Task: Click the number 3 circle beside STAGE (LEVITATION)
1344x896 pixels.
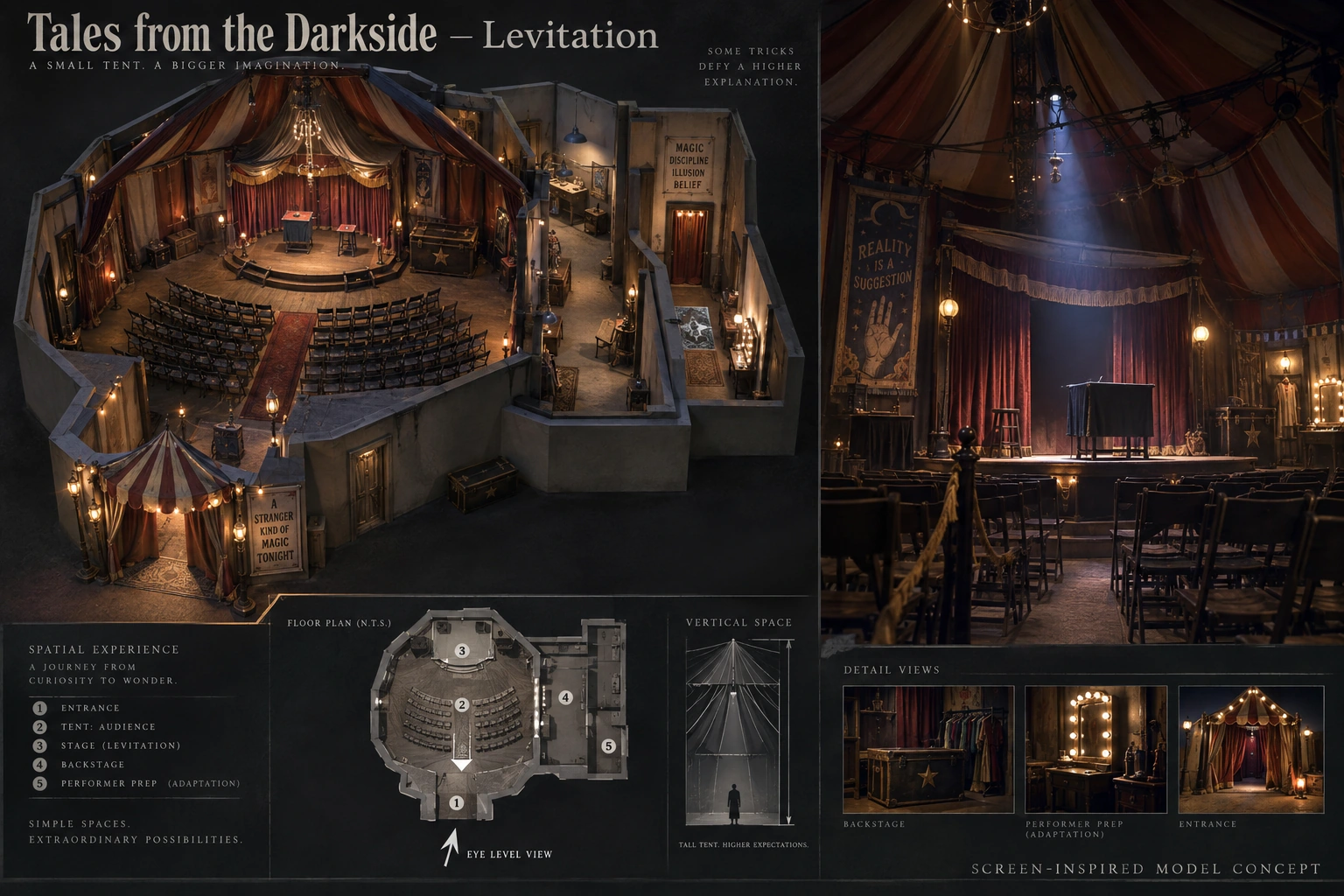Action: pos(39,745)
